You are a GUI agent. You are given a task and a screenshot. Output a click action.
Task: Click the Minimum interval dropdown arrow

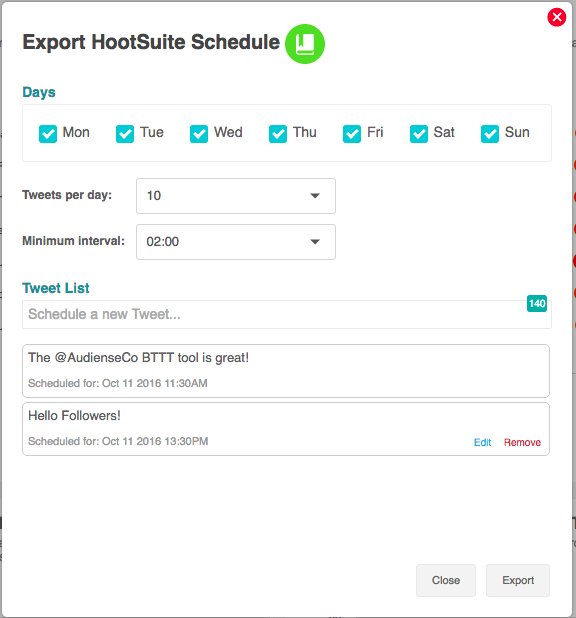click(315, 242)
